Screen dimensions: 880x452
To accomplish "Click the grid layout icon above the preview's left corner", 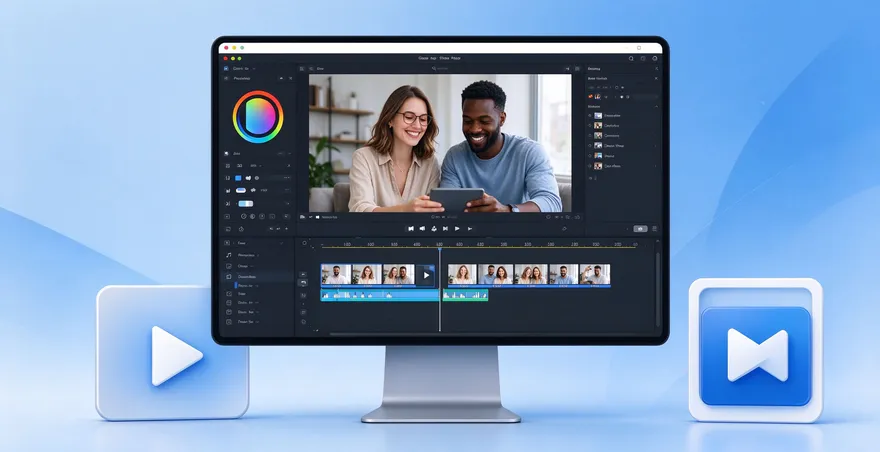I will pos(302,69).
